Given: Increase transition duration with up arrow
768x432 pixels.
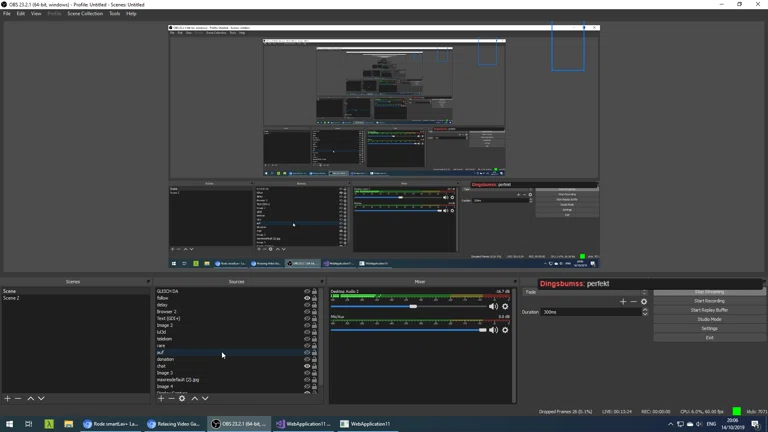Looking at the screenshot, I should click(x=645, y=310).
